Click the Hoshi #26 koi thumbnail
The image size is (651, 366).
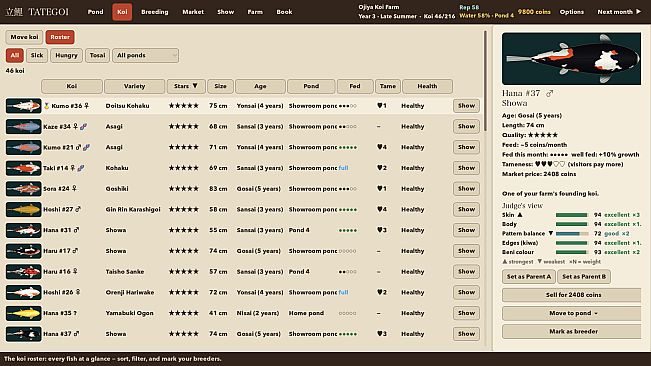coord(24,293)
